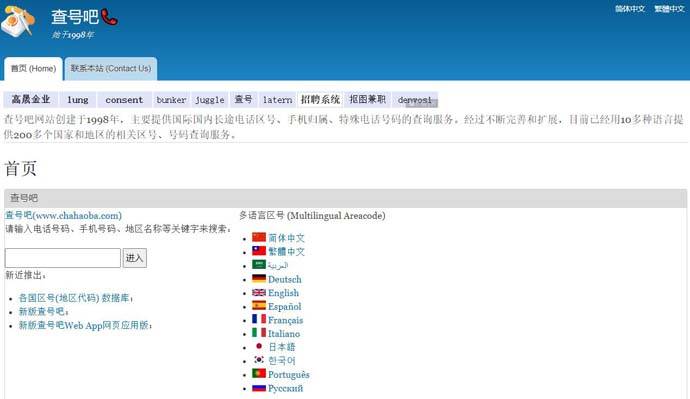Switch to 繁體中文 in top-right corner
The width and height of the screenshot is (690, 399).
(x=669, y=9)
